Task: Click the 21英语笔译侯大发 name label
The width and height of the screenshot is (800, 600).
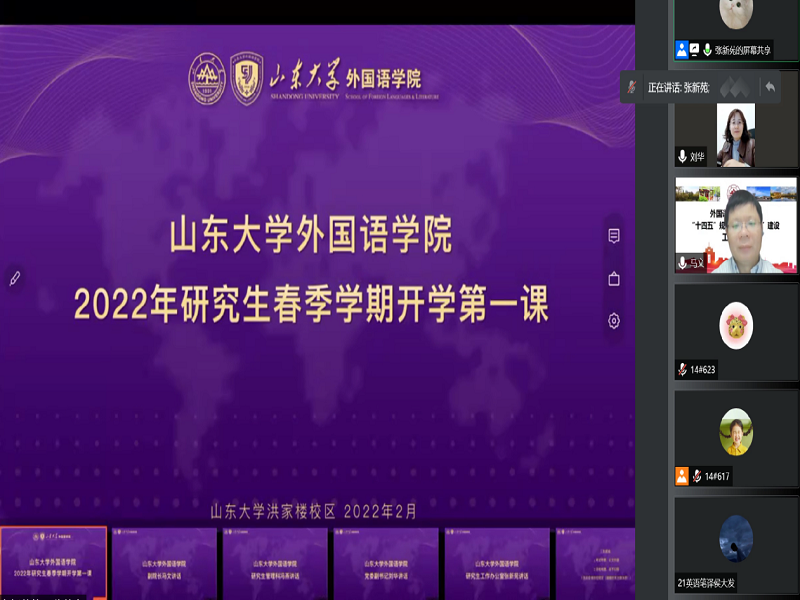Action: click(706, 583)
